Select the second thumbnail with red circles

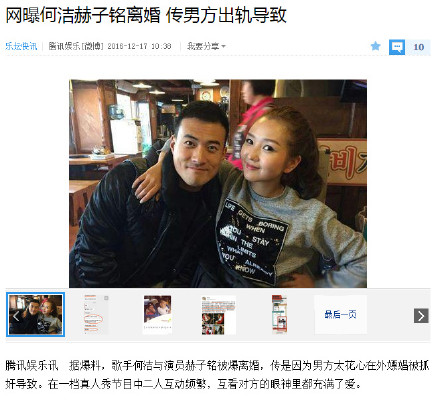(96, 314)
